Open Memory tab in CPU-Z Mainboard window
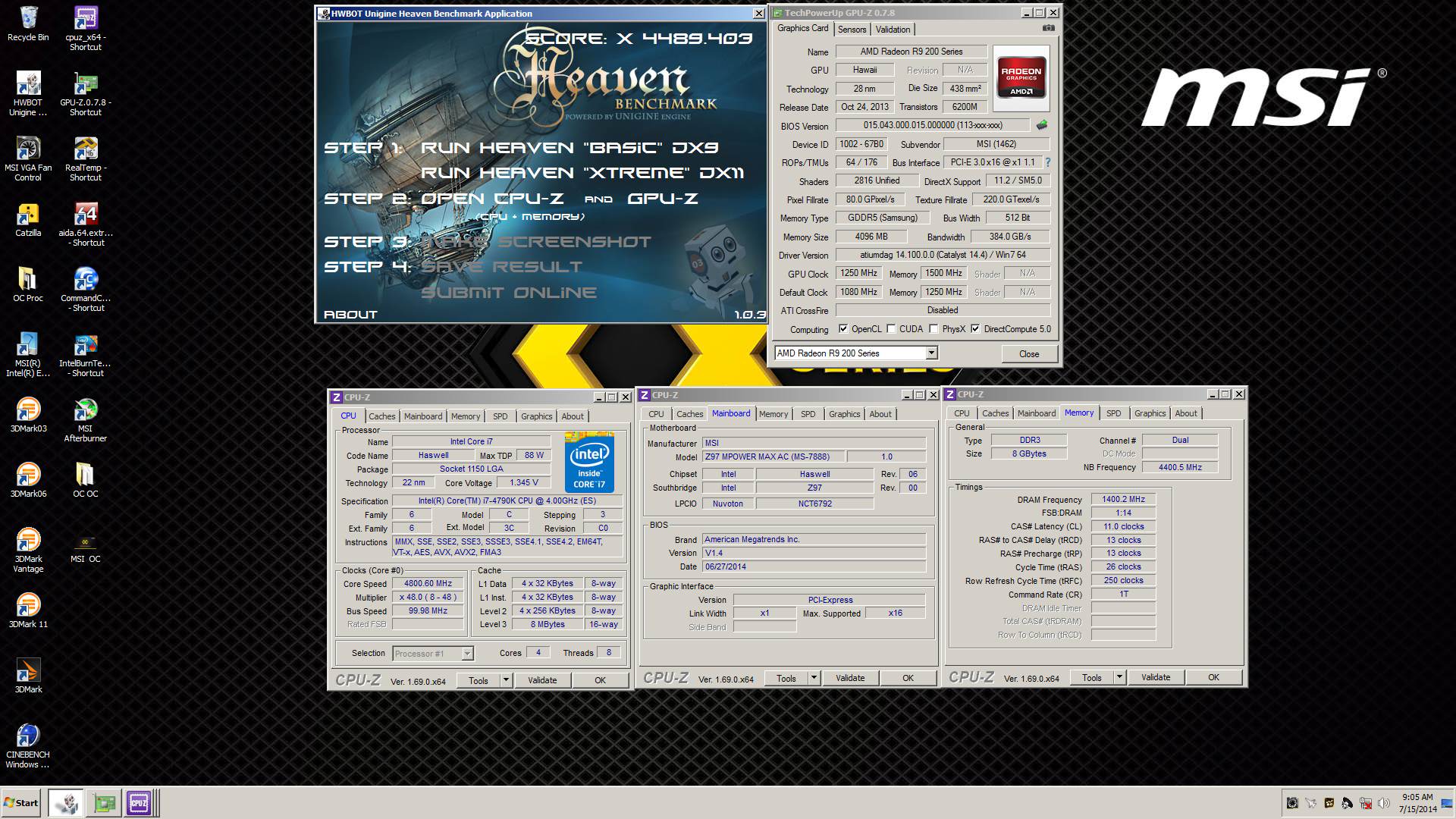The height and width of the screenshot is (819, 1456). click(x=773, y=414)
